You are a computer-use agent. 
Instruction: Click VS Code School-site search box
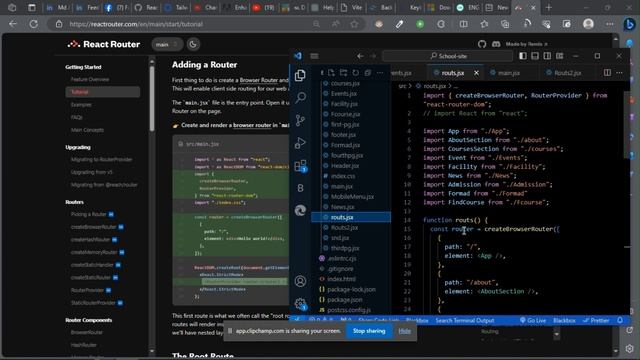(447, 56)
